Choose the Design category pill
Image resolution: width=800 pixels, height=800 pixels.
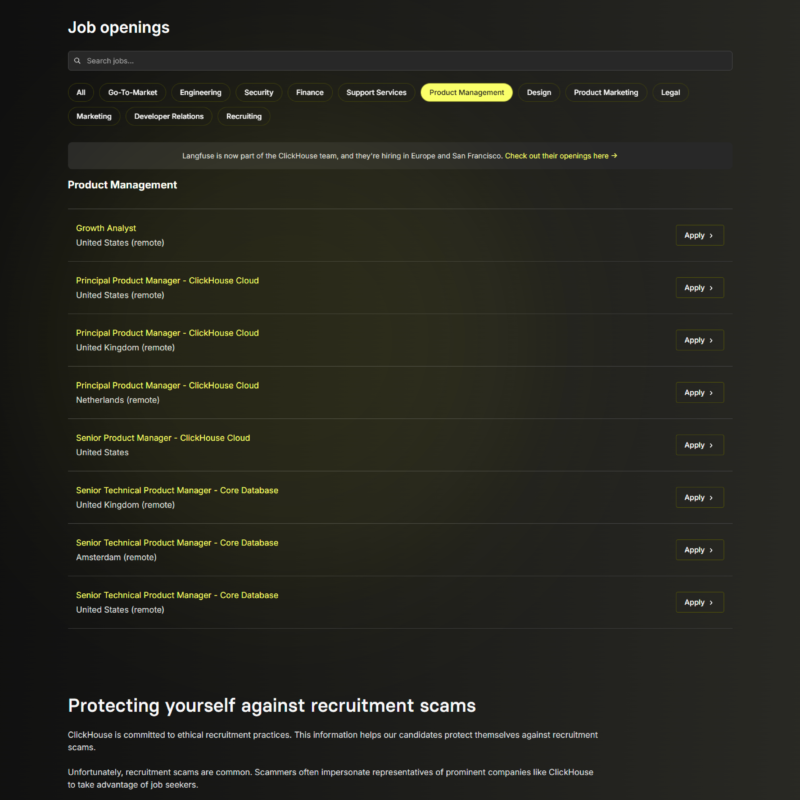(539, 93)
